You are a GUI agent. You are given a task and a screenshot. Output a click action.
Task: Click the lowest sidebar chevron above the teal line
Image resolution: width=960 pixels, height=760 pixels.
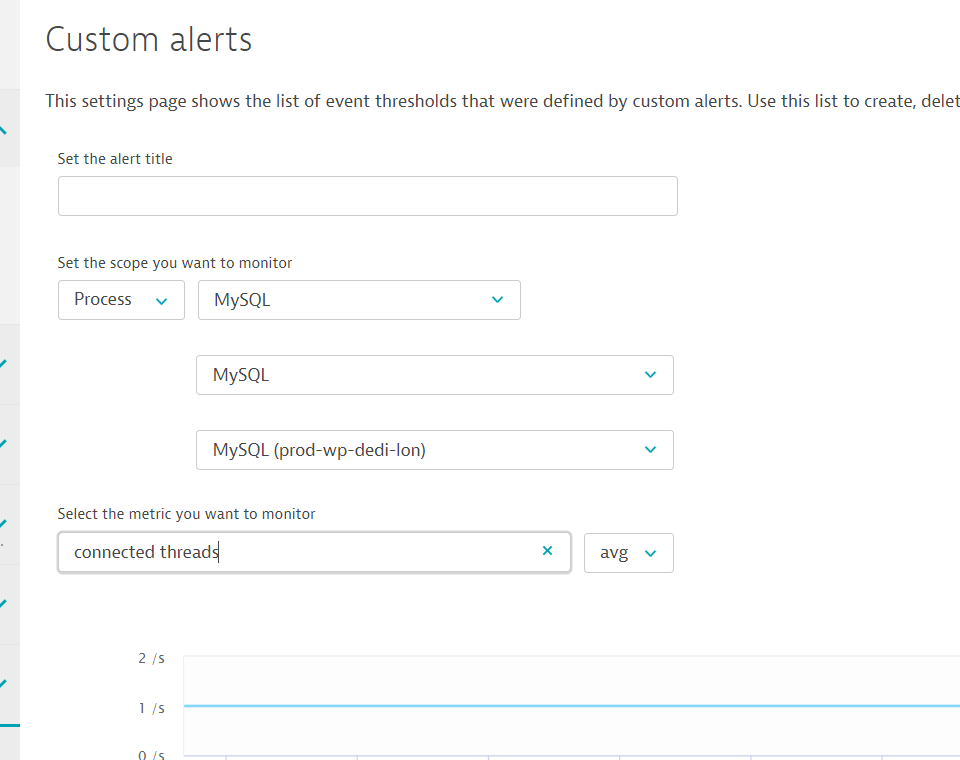click(x=4, y=684)
